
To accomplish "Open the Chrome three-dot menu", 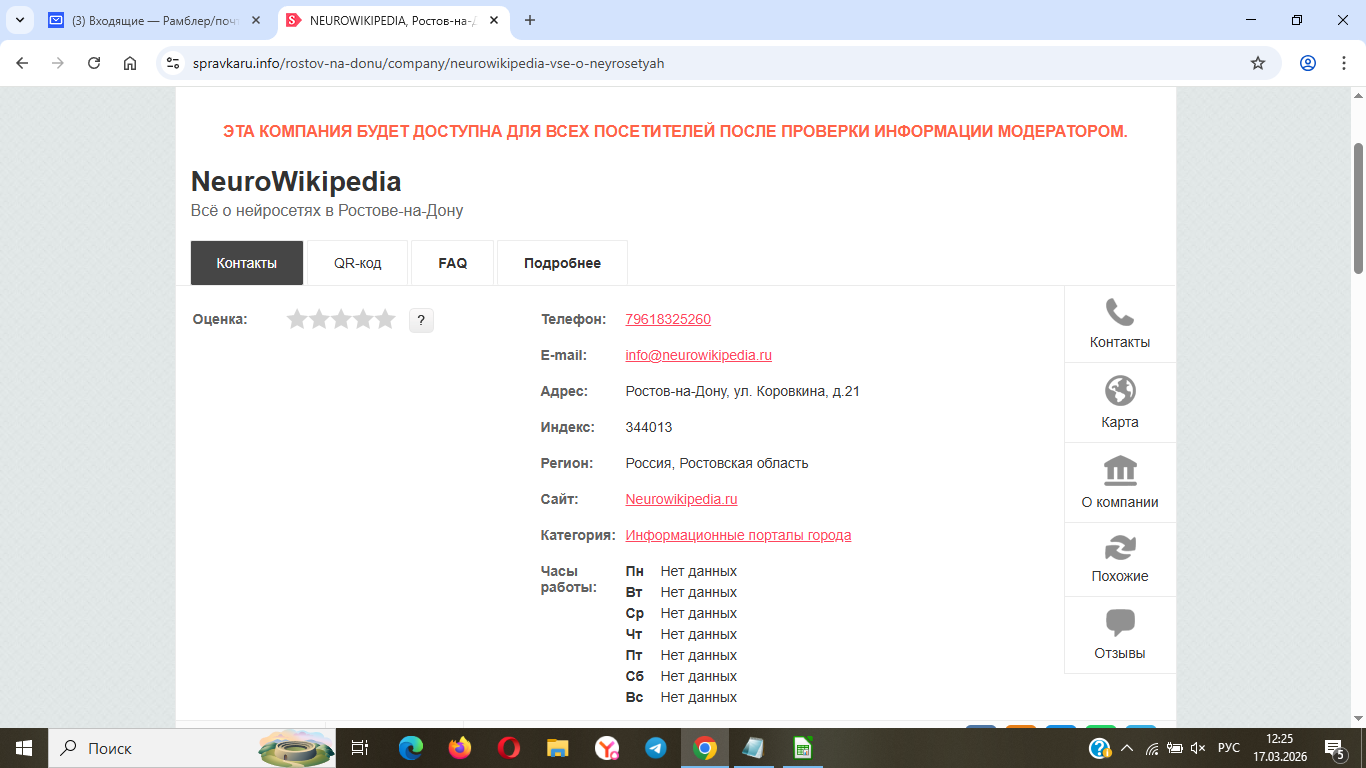I will click(x=1343, y=63).
